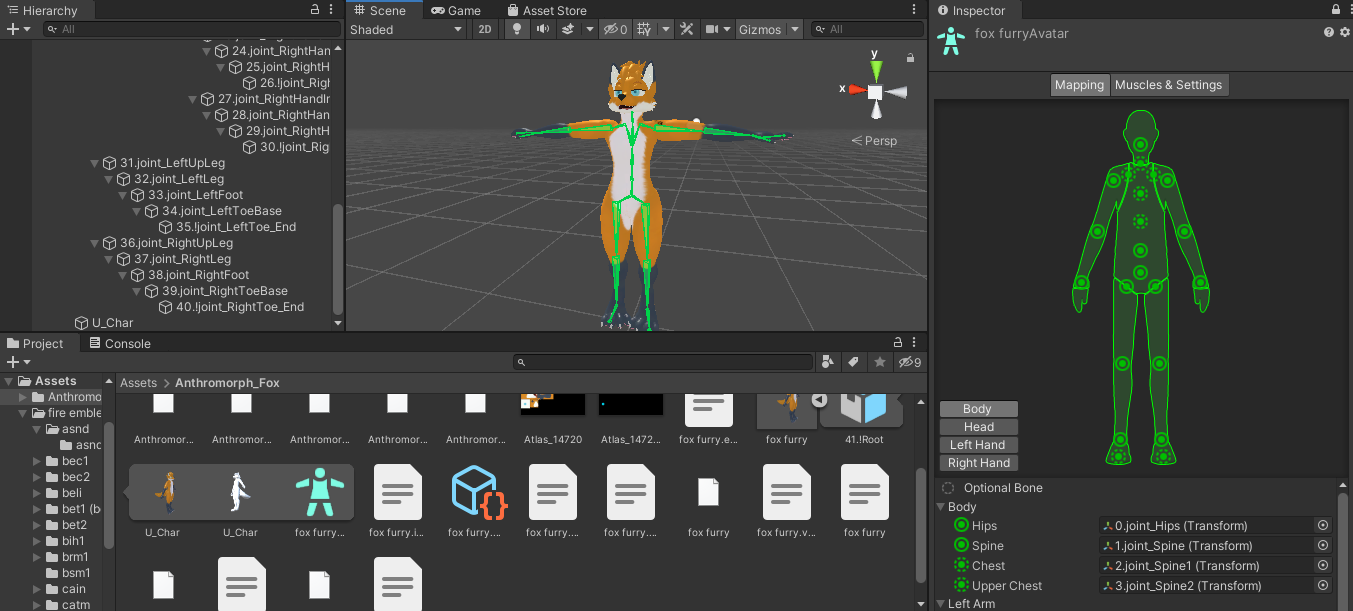
Task: Toggle audio in the Scene view
Action: [542, 29]
